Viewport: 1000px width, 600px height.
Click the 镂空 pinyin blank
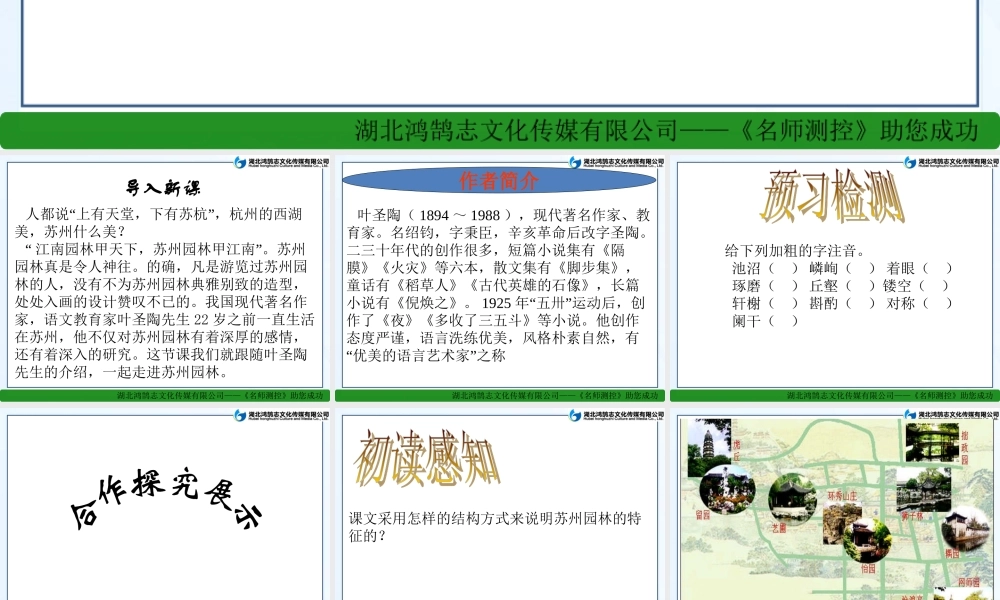coord(934,286)
